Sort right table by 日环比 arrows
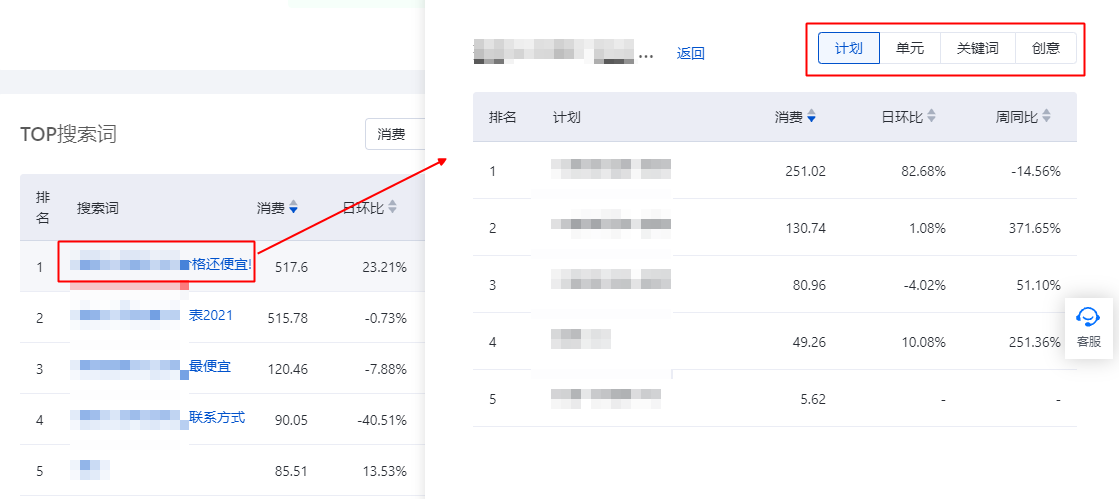The height and width of the screenshot is (499, 1119). (931, 117)
